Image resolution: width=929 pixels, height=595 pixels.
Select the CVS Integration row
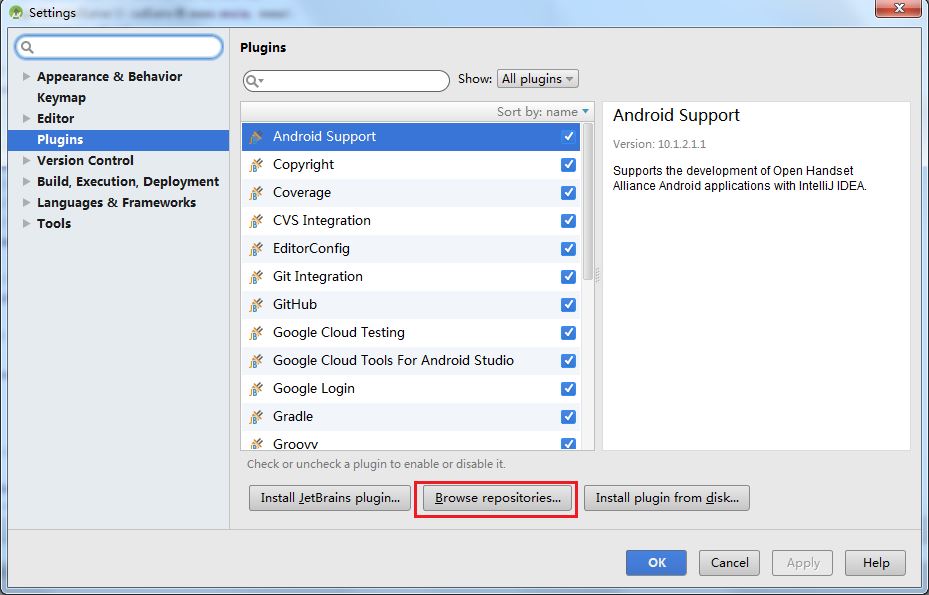tap(411, 220)
